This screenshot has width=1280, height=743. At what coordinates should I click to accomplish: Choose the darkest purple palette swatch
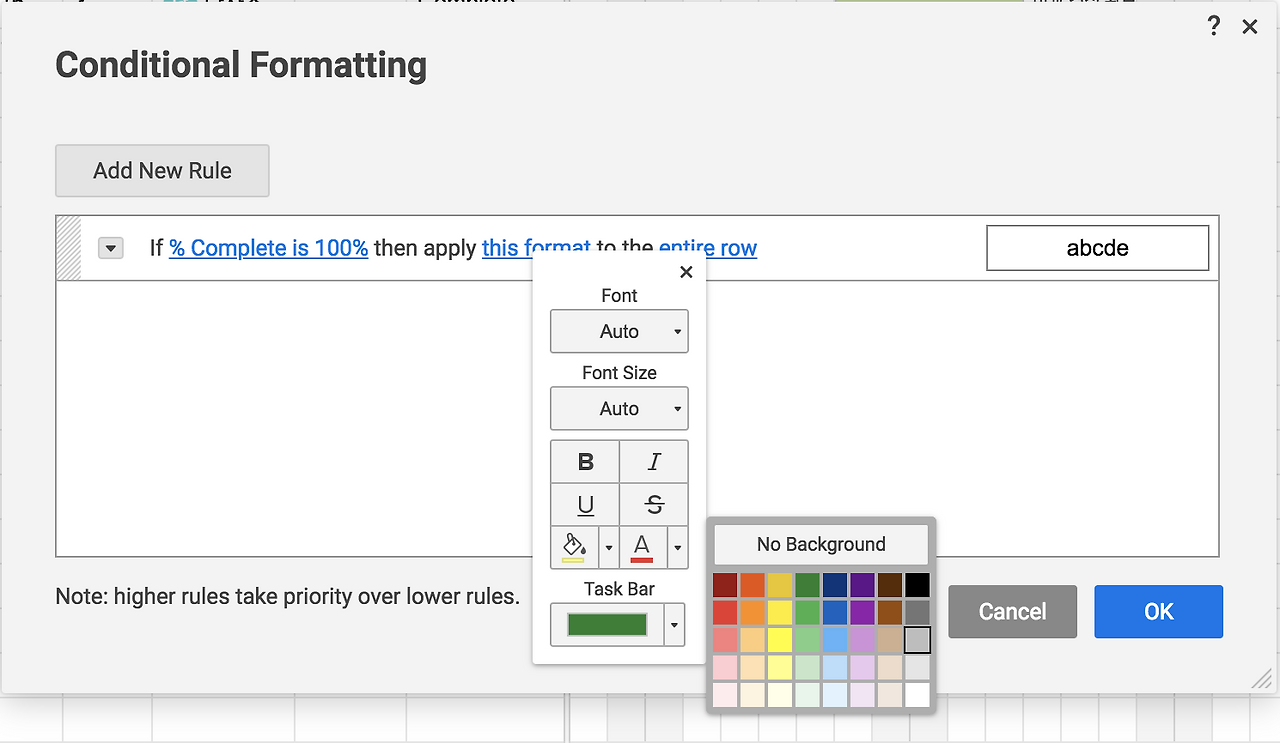tap(862, 585)
